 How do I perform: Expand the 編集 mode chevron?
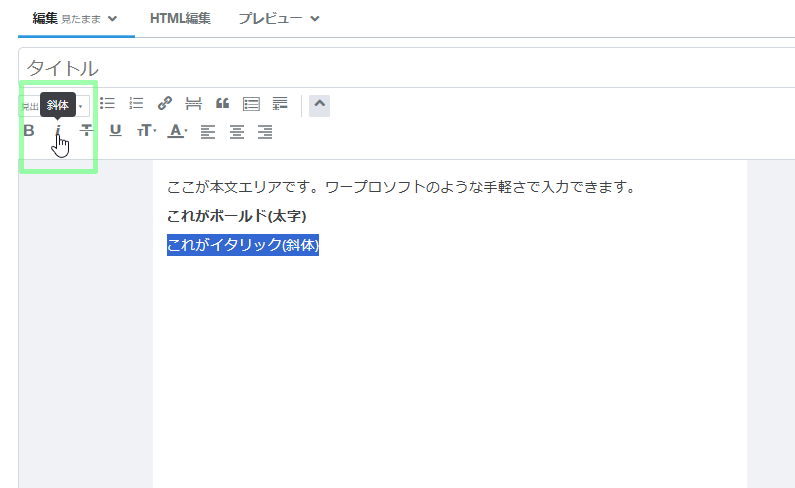click(x=113, y=19)
